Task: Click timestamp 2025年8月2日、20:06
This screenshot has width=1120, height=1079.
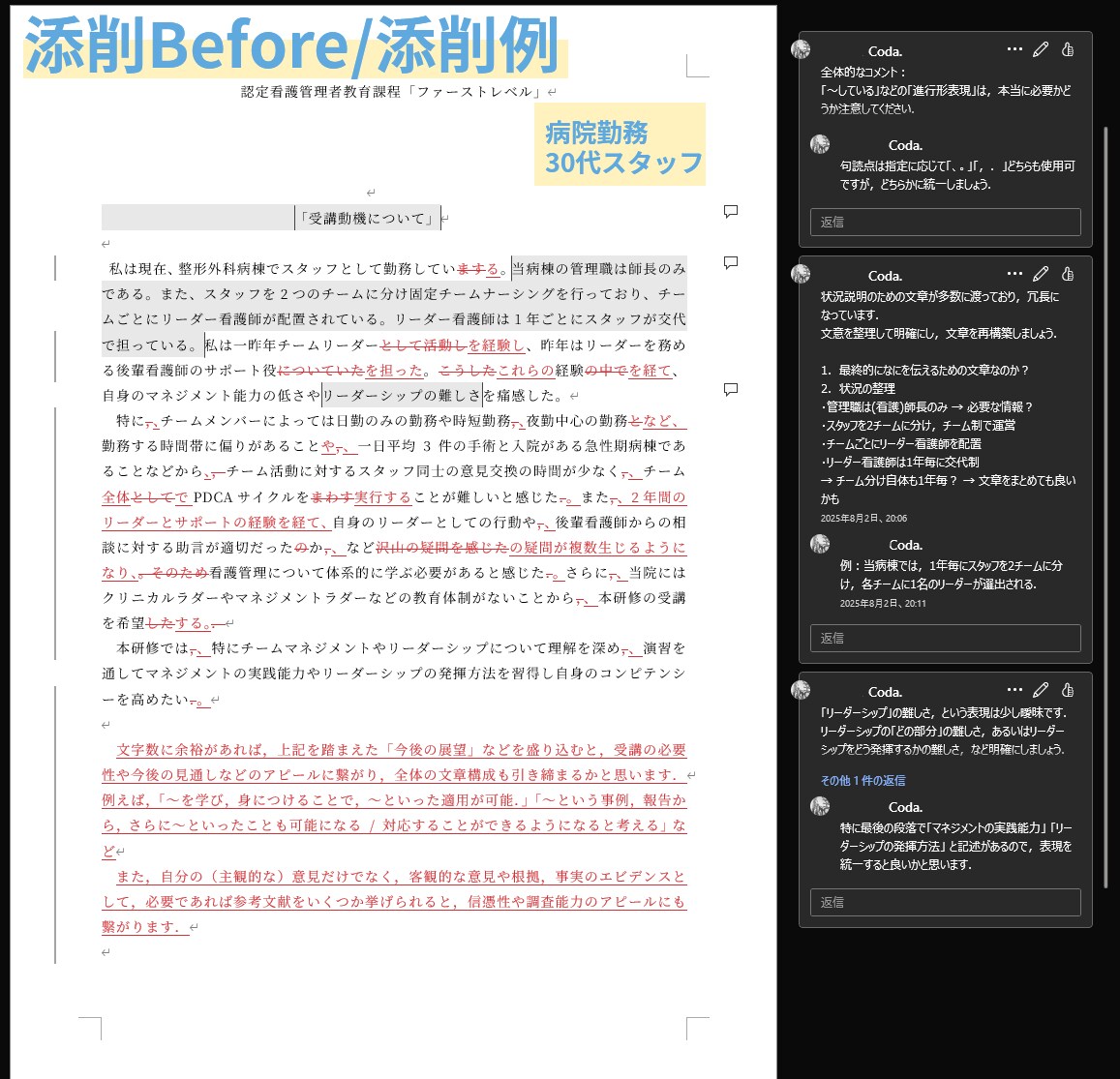Action: pyautogui.click(x=863, y=519)
